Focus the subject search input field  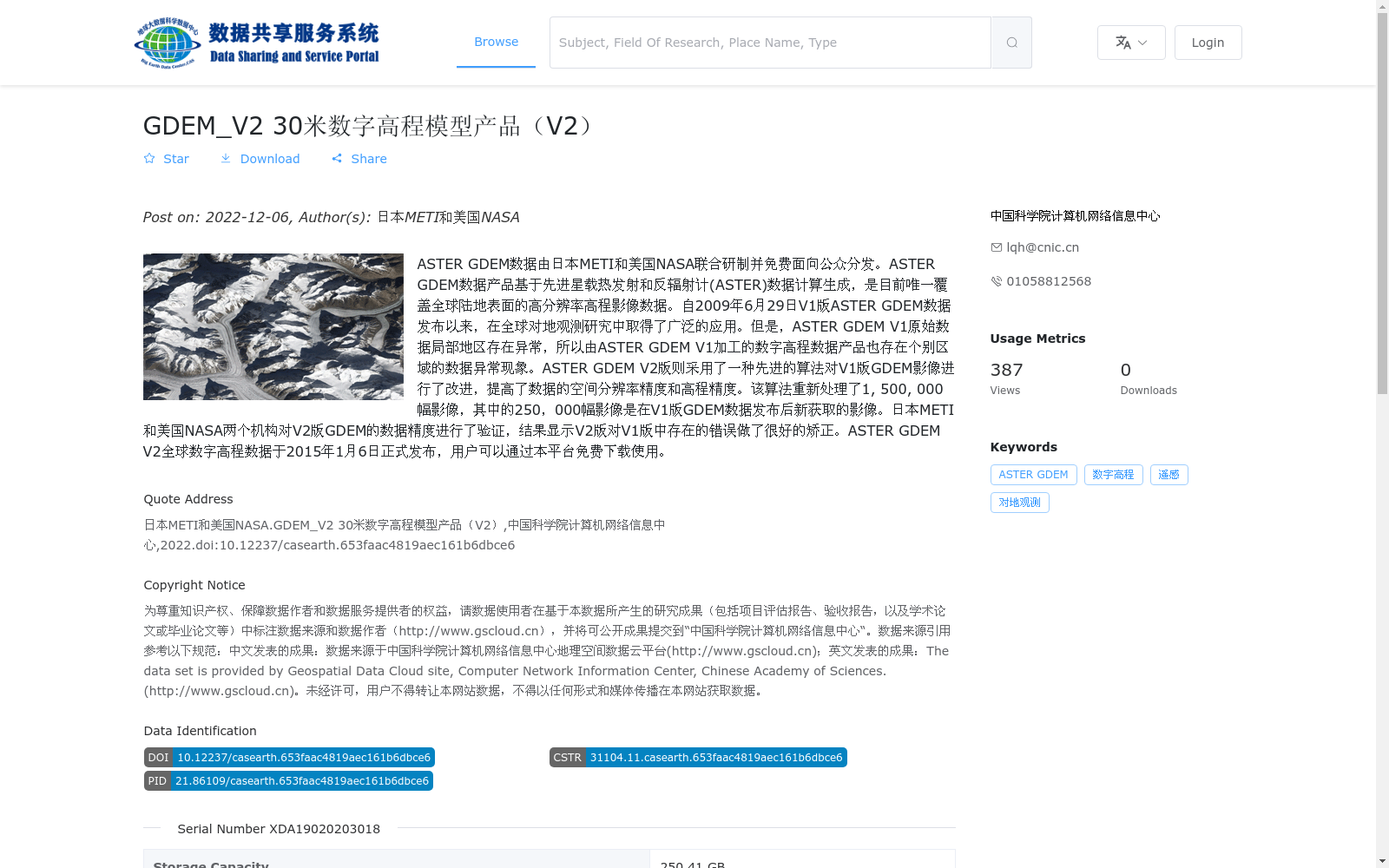coord(770,43)
